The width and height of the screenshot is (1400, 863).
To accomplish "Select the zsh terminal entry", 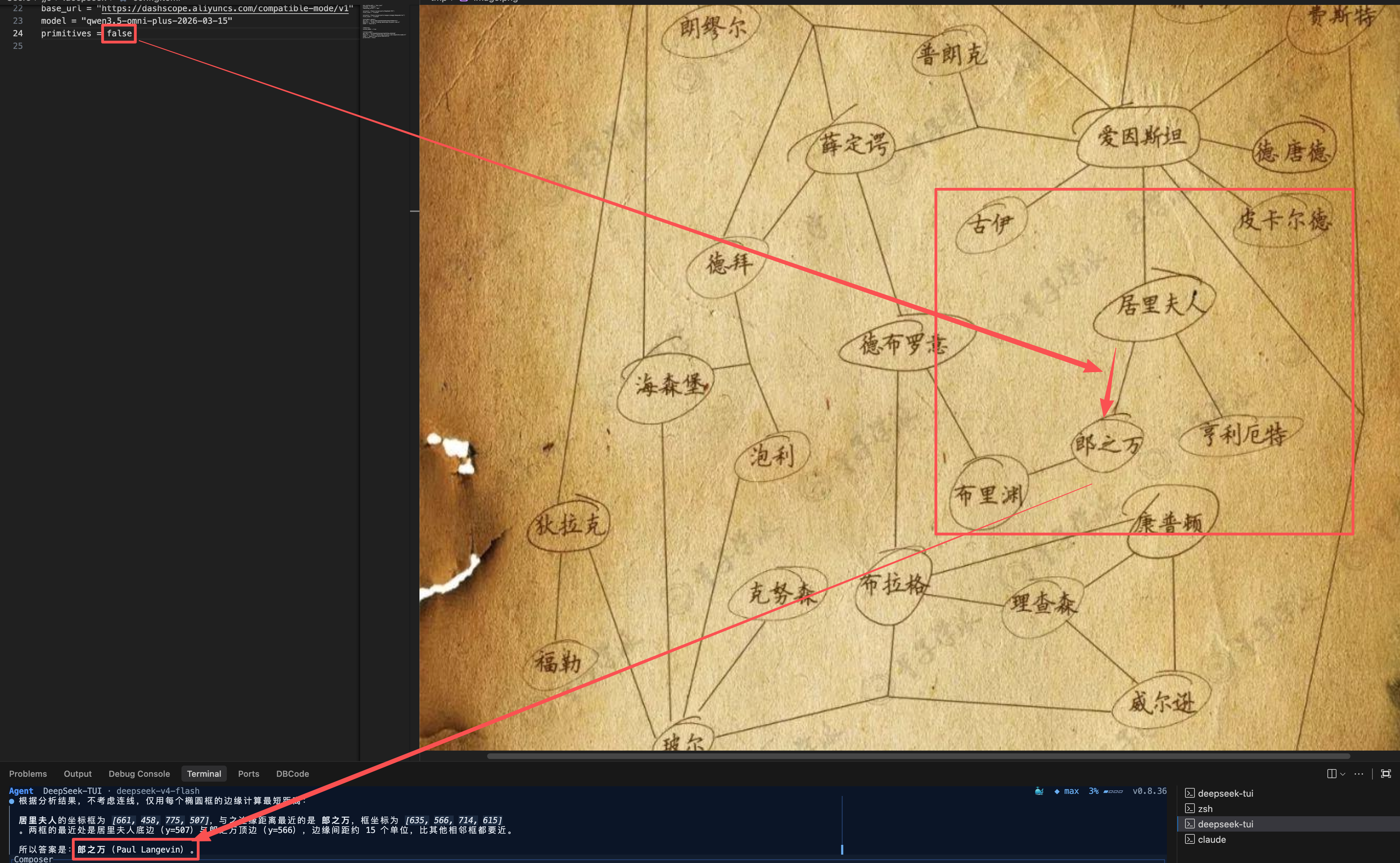I will (x=1289, y=808).
